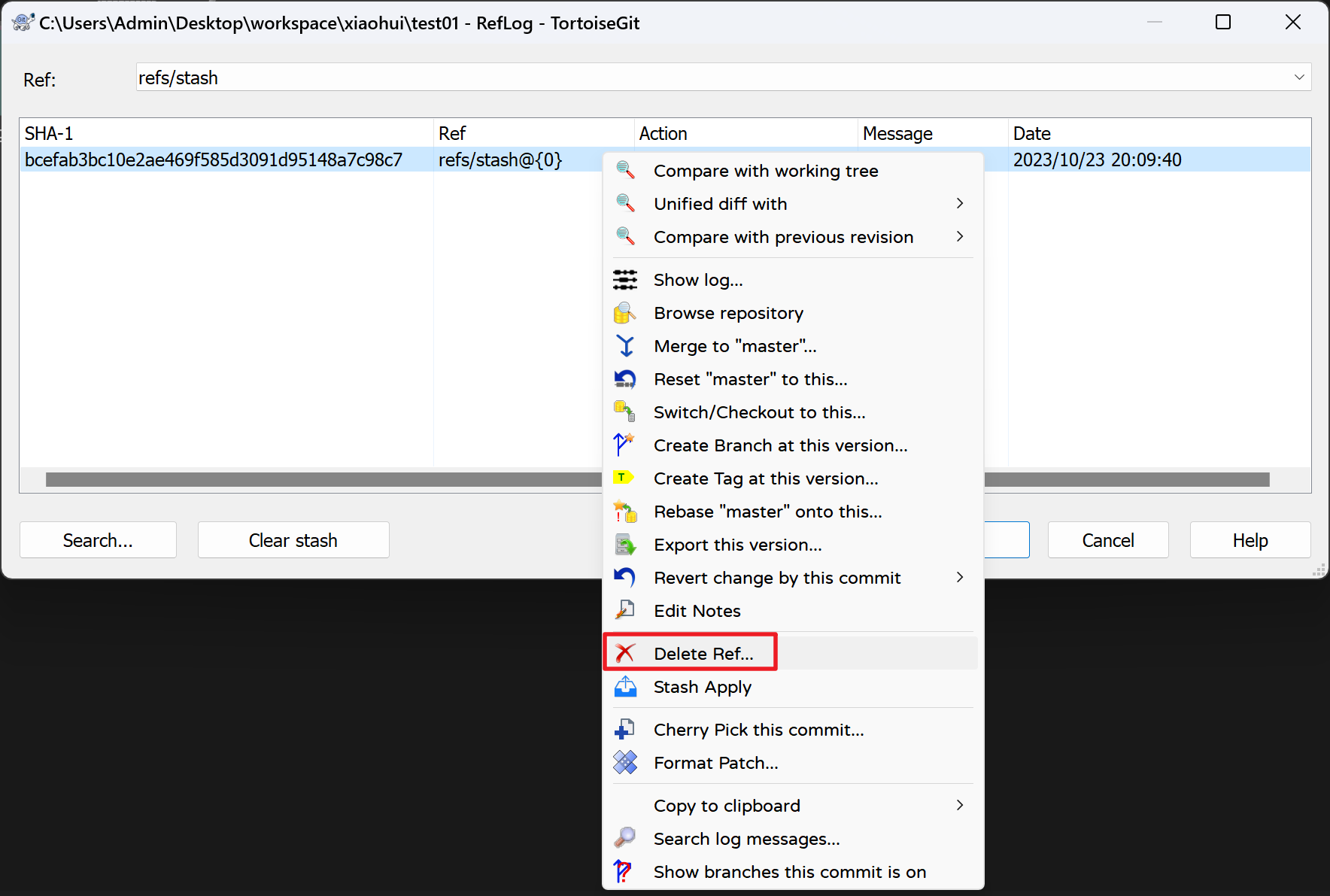Screen dimensions: 1330x896
Task: Click the Search... button
Action: point(98,540)
